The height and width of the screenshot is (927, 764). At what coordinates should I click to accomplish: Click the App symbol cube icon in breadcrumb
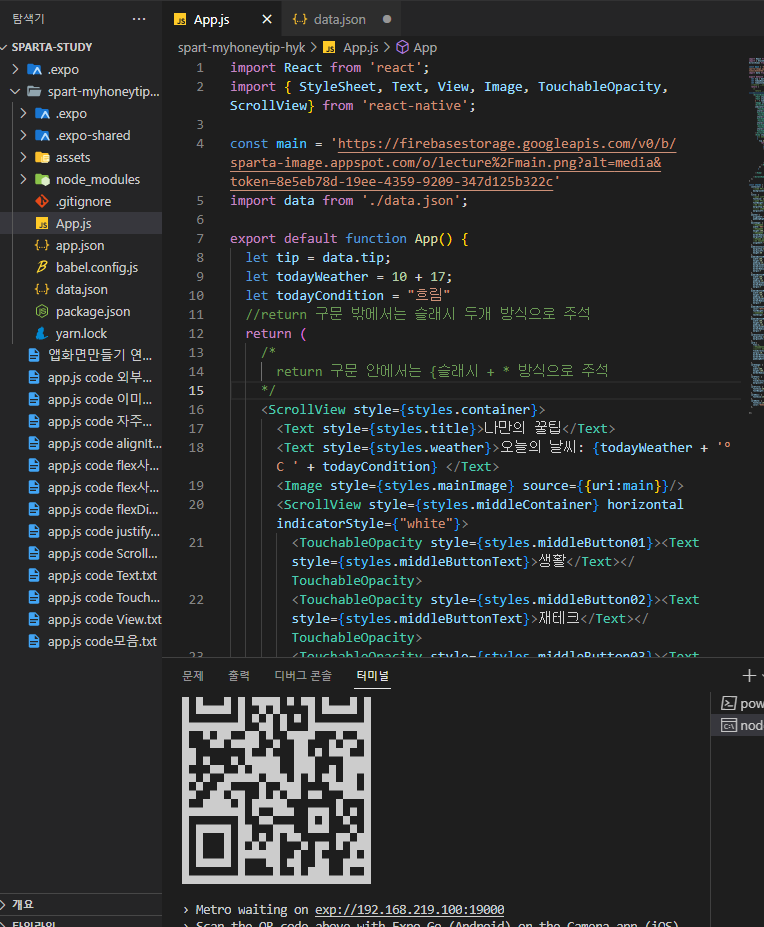click(x=402, y=47)
